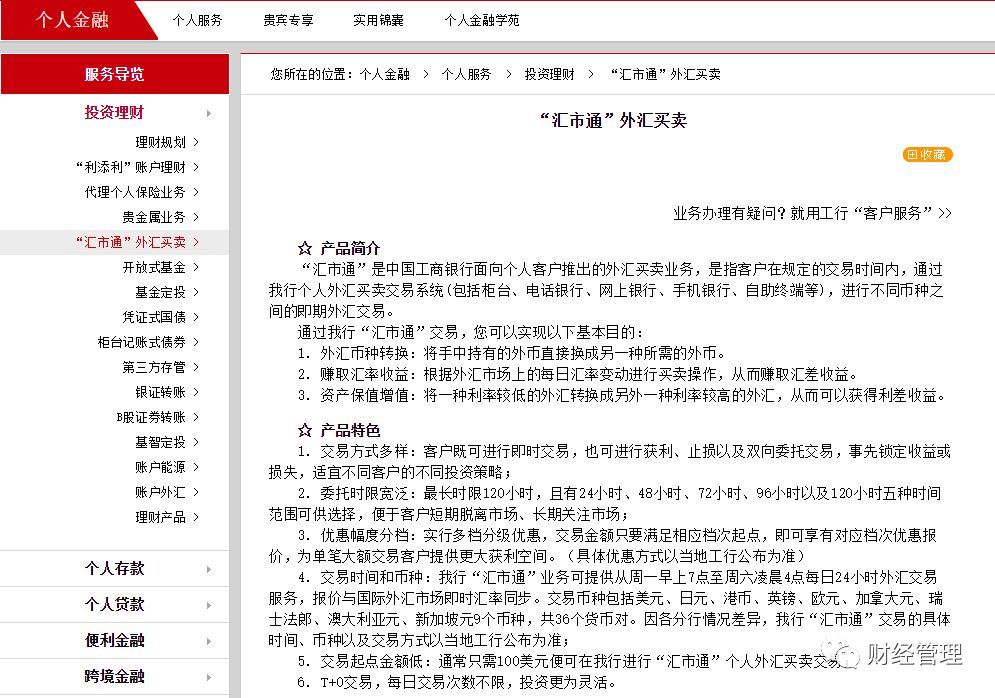Expand the 便利金融 section arrow

point(209,642)
